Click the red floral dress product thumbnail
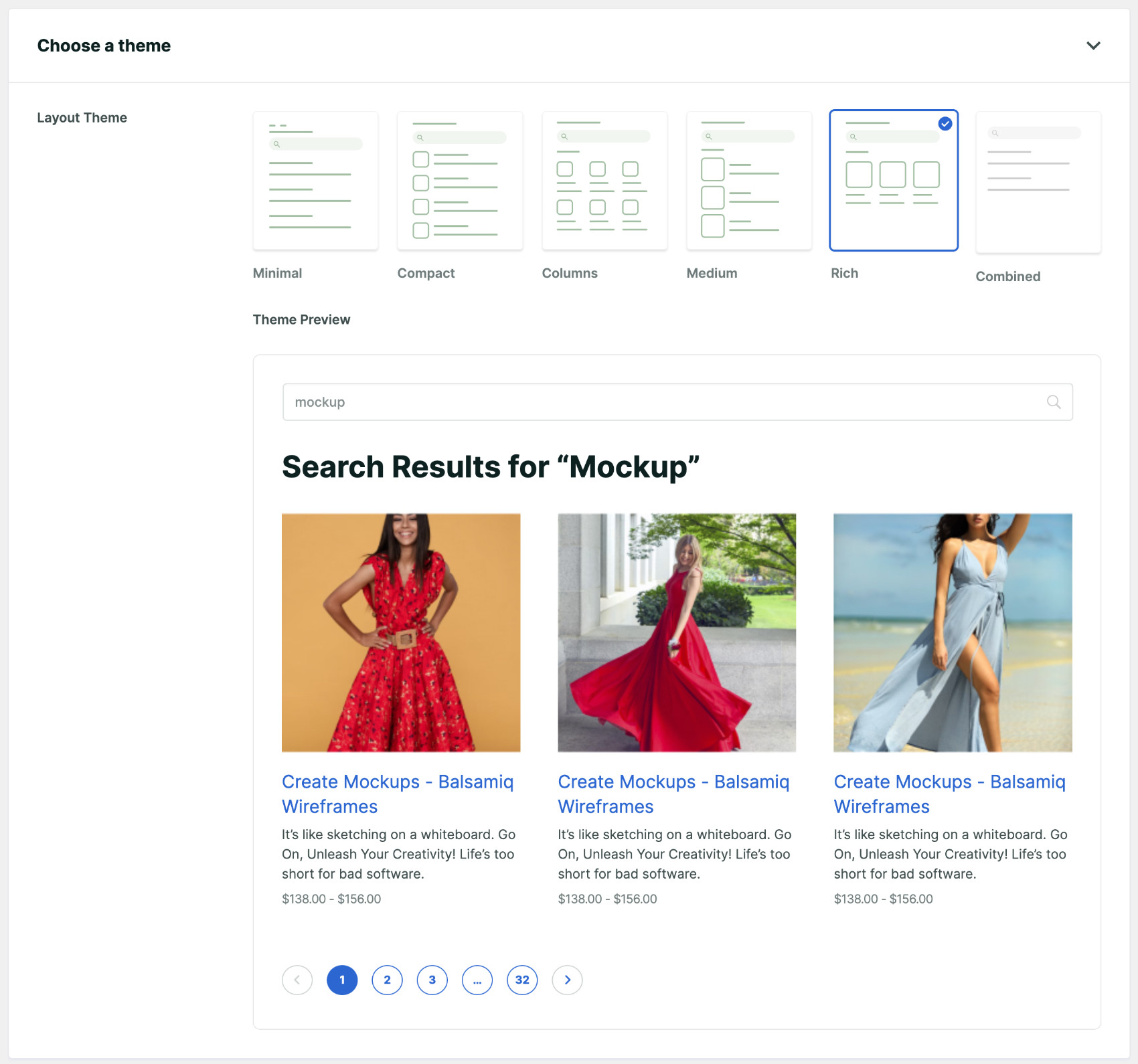The image size is (1138, 1064). pyautogui.click(x=401, y=632)
